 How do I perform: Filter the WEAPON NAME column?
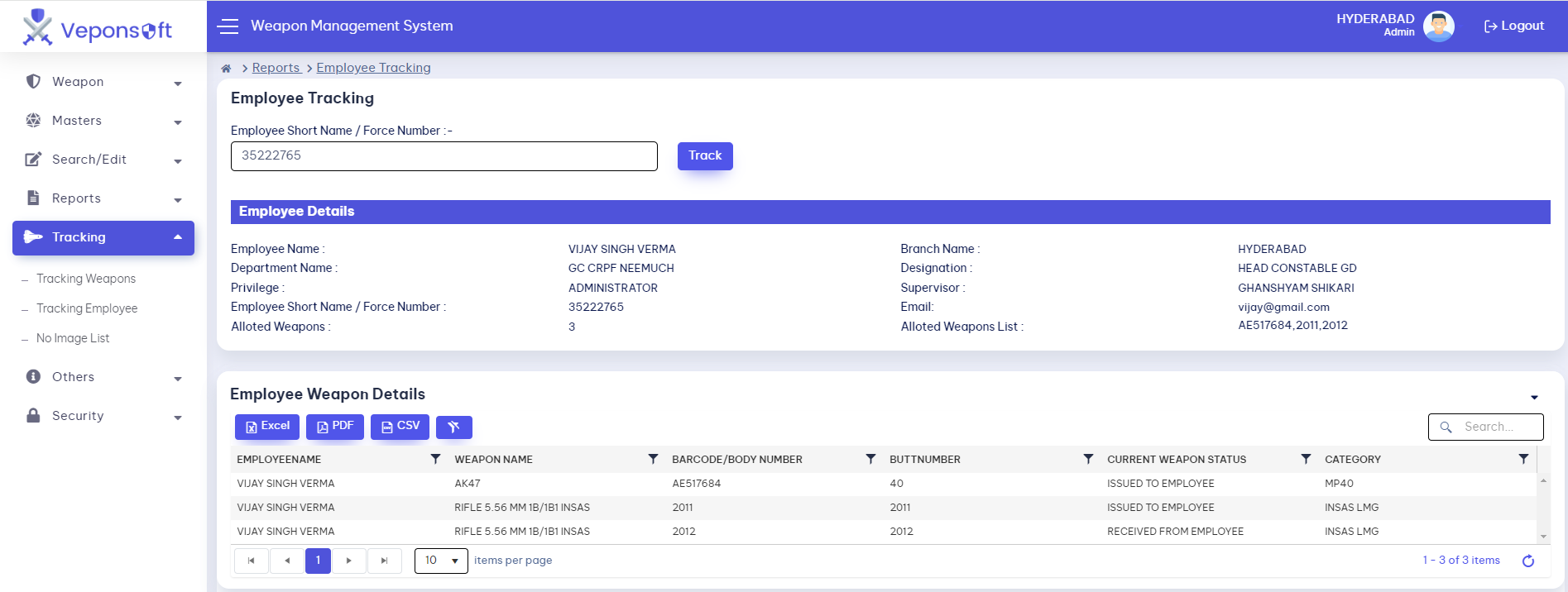pyautogui.click(x=653, y=459)
